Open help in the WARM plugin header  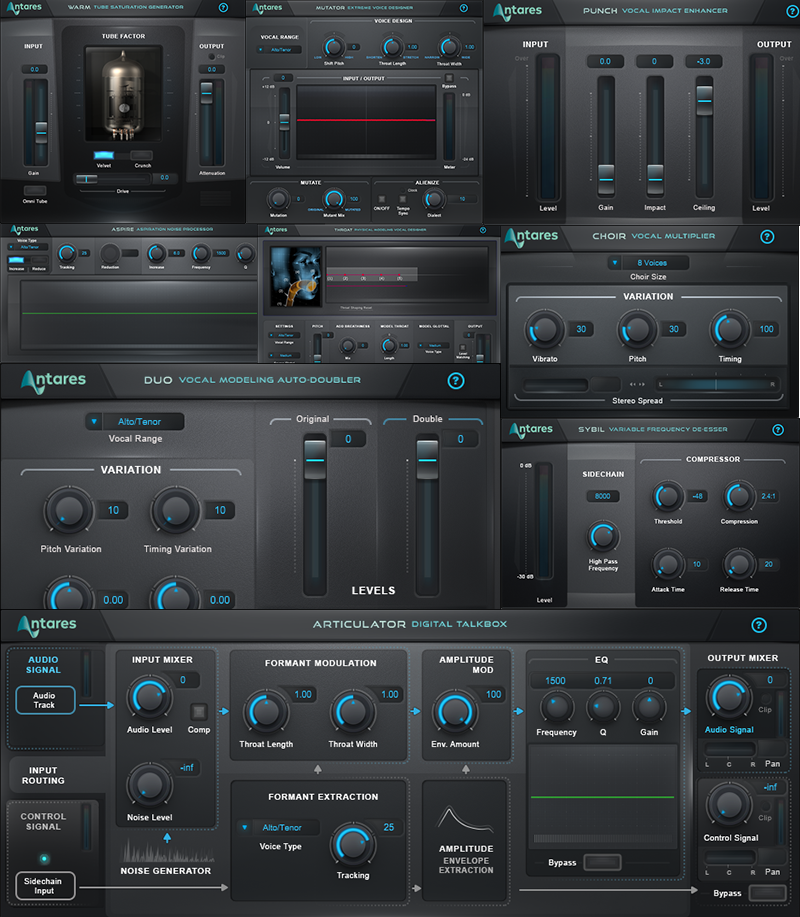[223, 8]
